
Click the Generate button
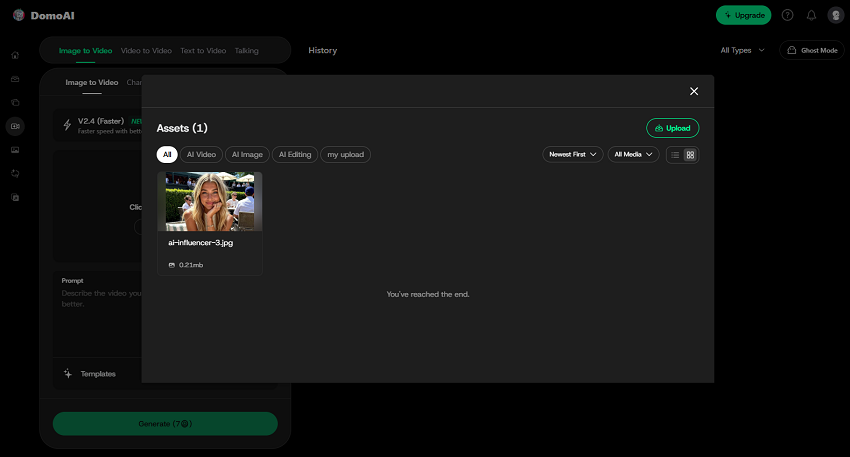pos(165,423)
